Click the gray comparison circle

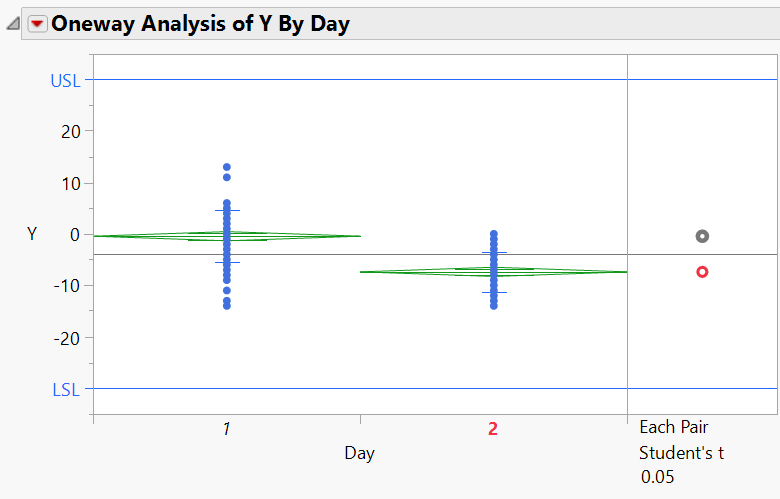click(702, 236)
